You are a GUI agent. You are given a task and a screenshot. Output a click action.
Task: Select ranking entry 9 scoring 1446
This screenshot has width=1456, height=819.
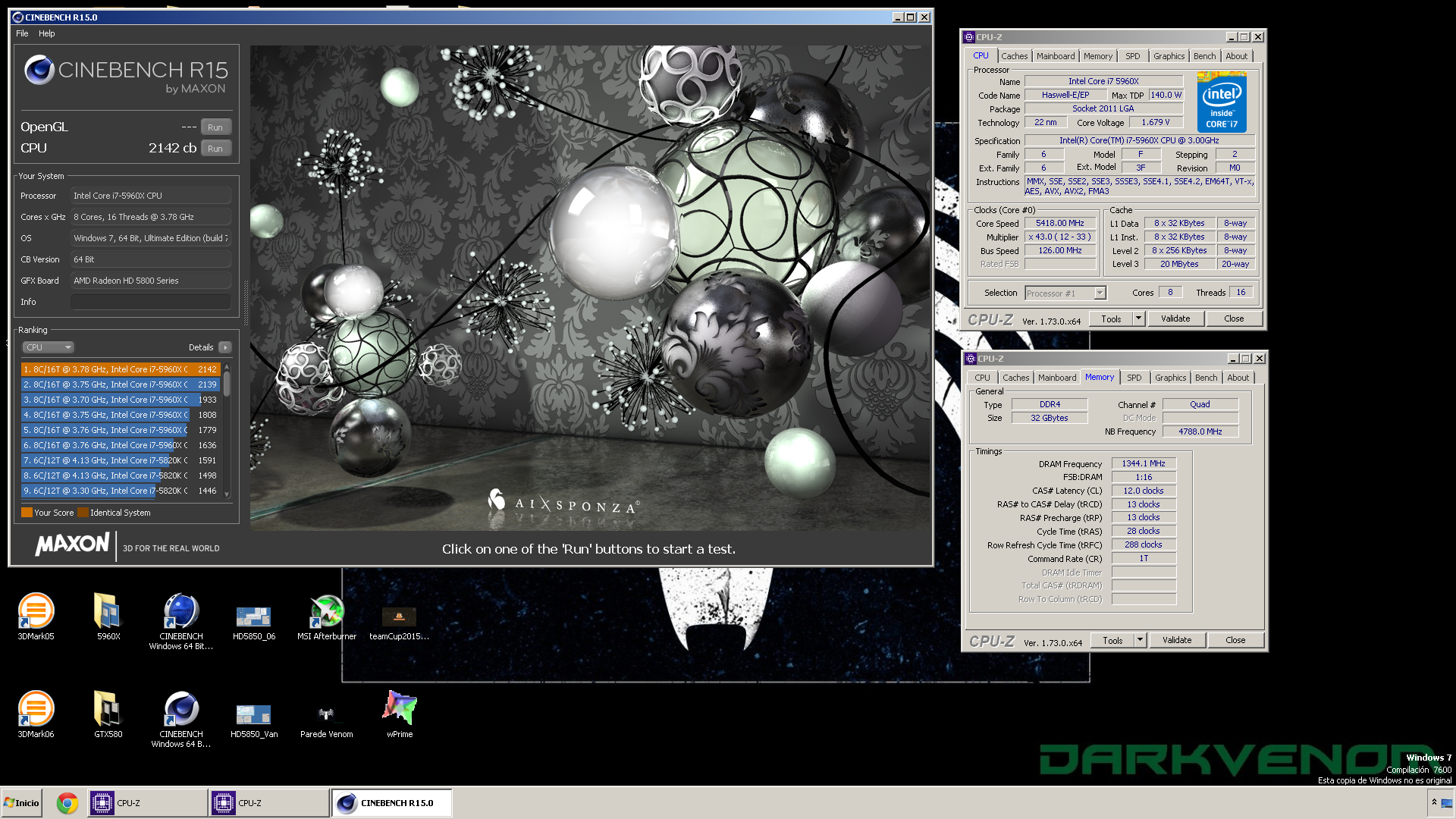tap(121, 491)
